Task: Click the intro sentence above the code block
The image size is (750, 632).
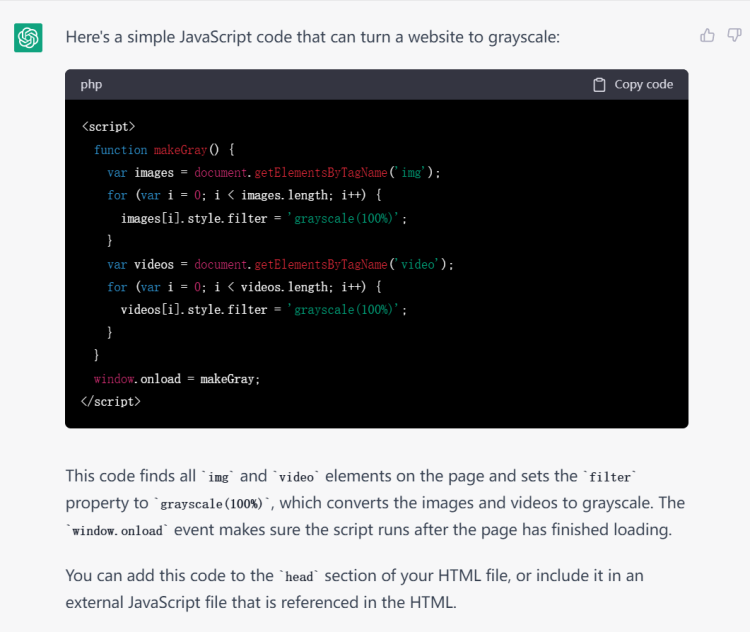Action: click(x=312, y=37)
